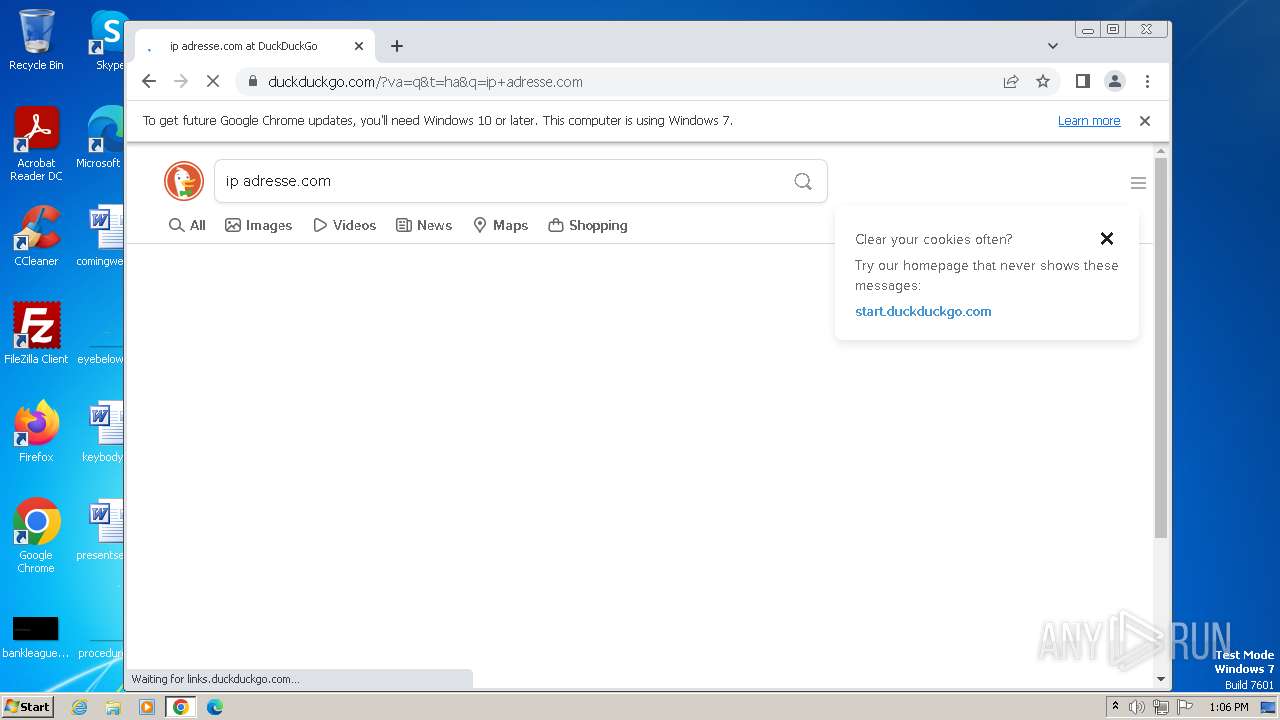The width and height of the screenshot is (1280, 720).
Task: Expand the tab search chevron
Action: click(x=1052, y=46)
